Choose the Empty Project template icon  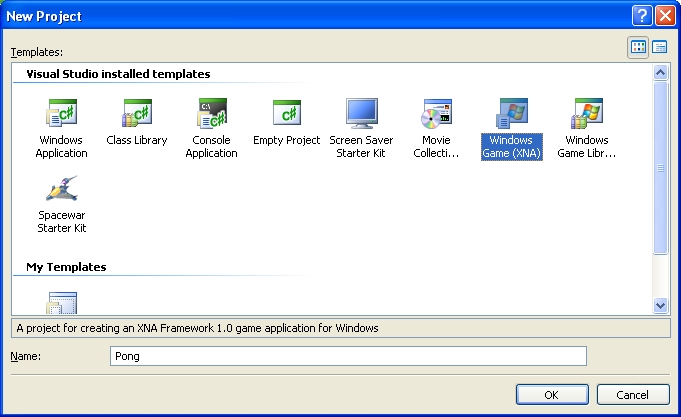pos(287,113)
